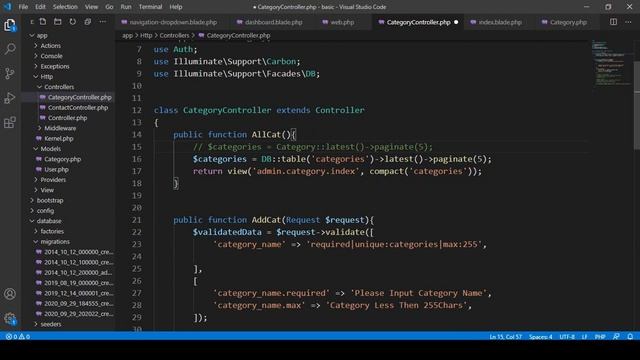The height and width of the screenshot is (360, 640).
Task: Click the Split Editor icon
Action: [613, 22]
